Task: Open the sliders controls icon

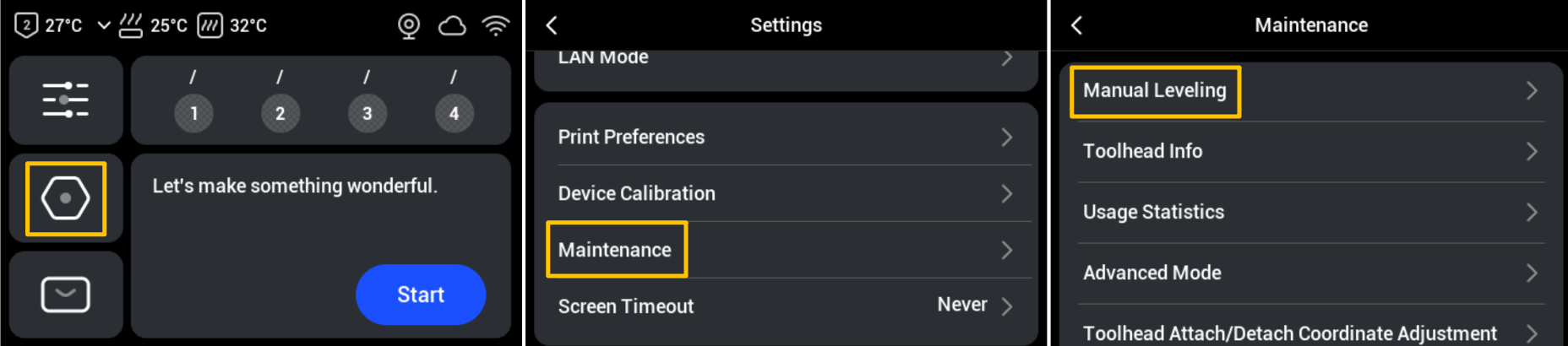Action: (66, 100)
